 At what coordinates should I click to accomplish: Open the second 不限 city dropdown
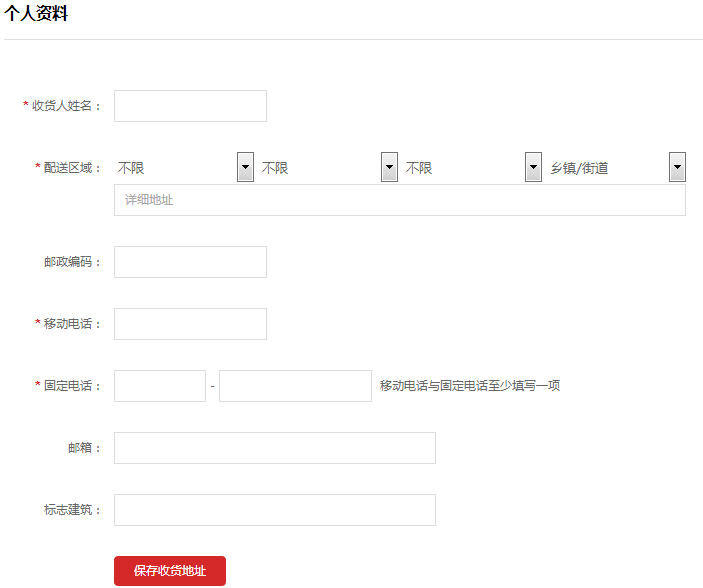pyautogui.click(x=328, y=167)
